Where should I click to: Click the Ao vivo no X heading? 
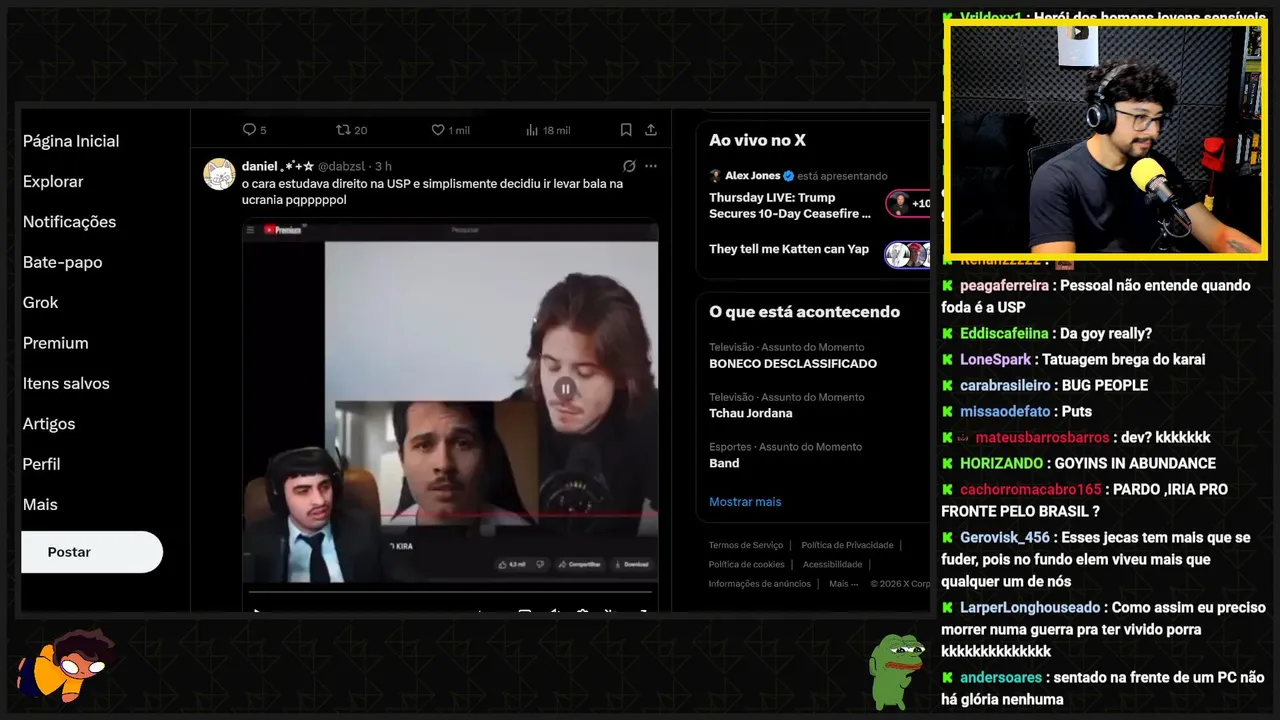click(x=757, y=140)
